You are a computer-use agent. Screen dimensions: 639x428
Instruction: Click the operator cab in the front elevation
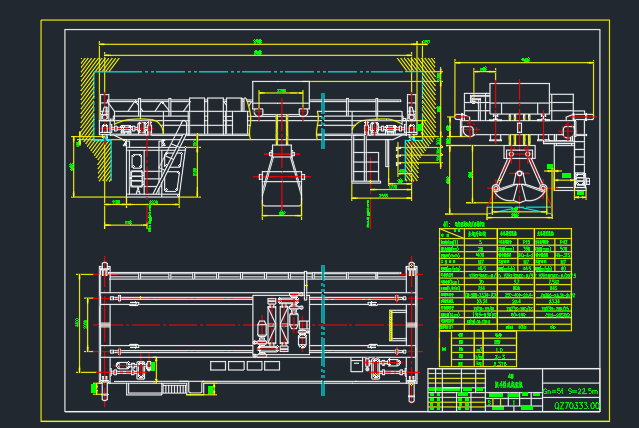(154, 170)
